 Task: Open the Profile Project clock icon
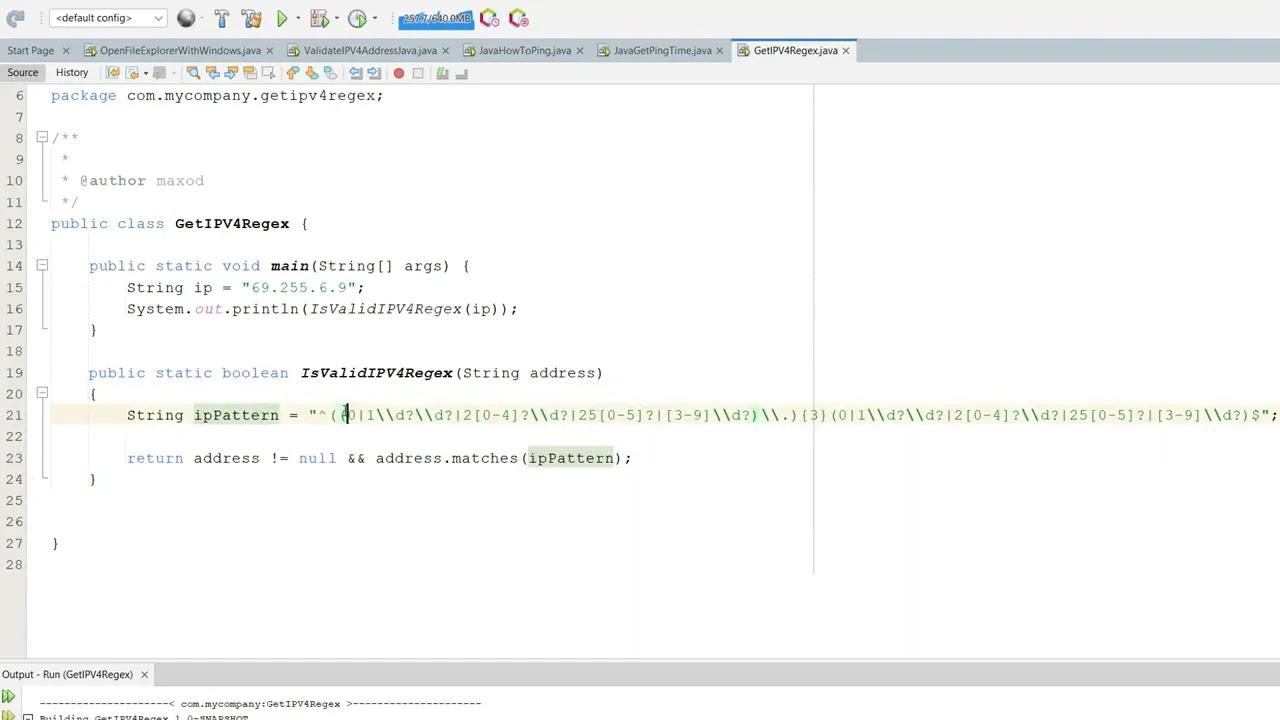click(x=357, y=18)
